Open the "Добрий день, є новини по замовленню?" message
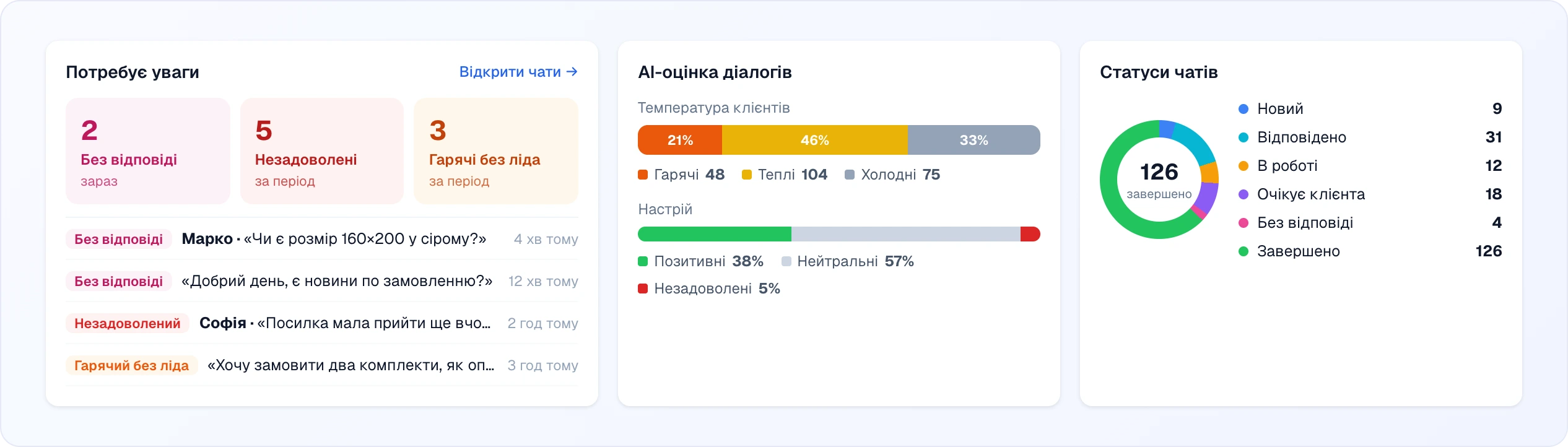Screen dimensions: 1568x447 (322, 281)
